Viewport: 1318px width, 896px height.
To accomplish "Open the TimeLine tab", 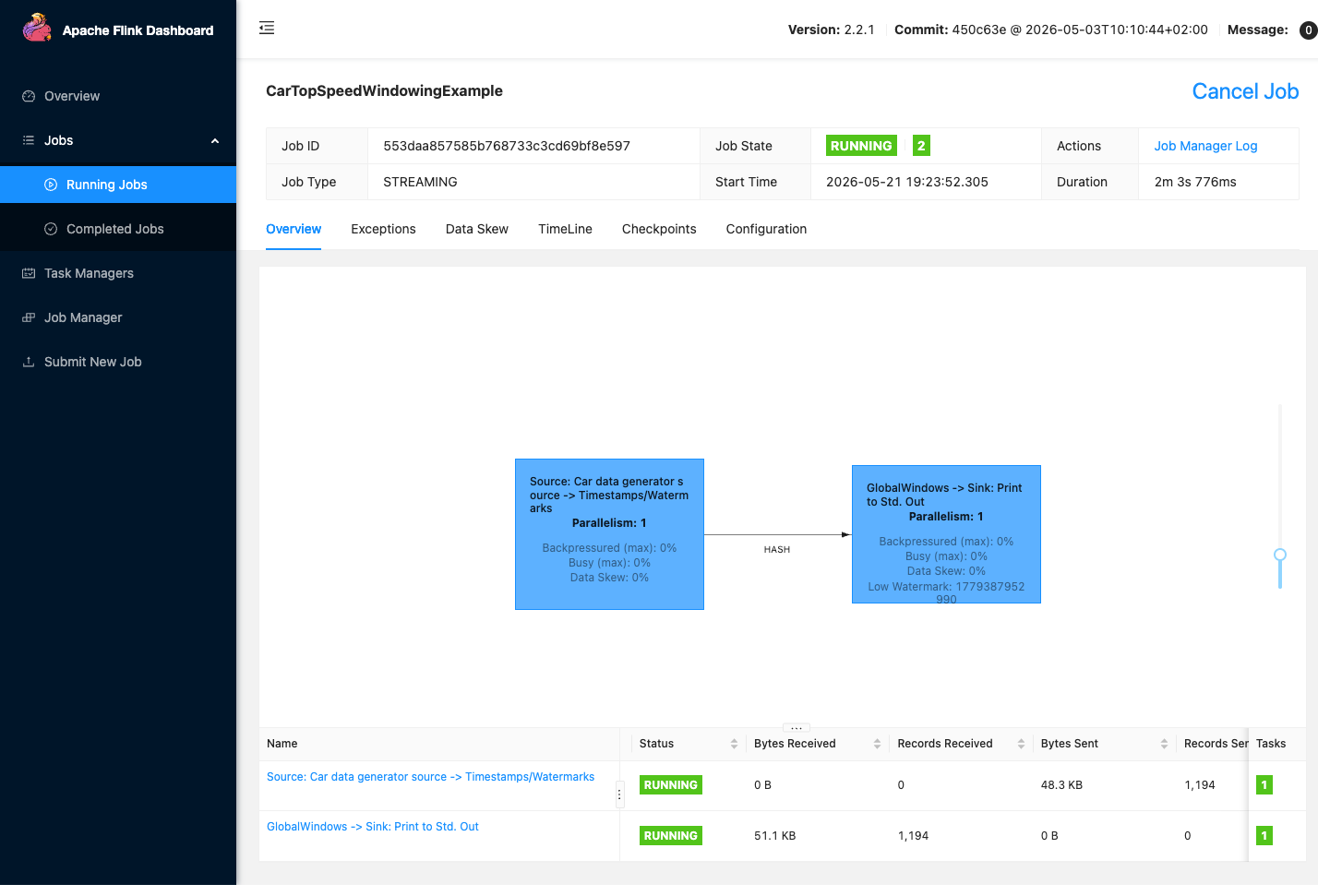I will pos(566,229).
